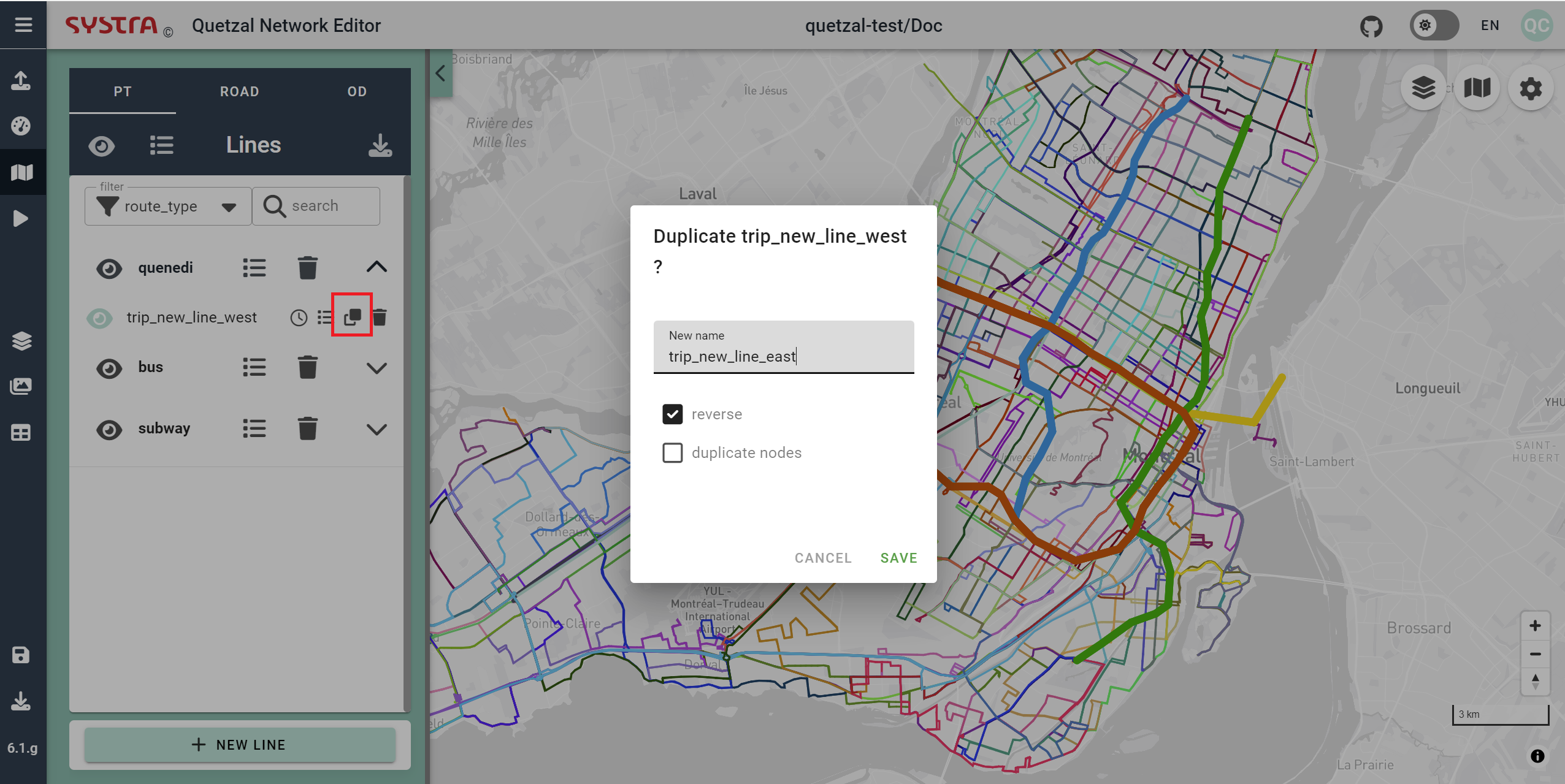Image resolution: width=1565 pixels, height=784 pixels.
Task: Uncheck the reverse checkbox
Action: click(673, 414)
